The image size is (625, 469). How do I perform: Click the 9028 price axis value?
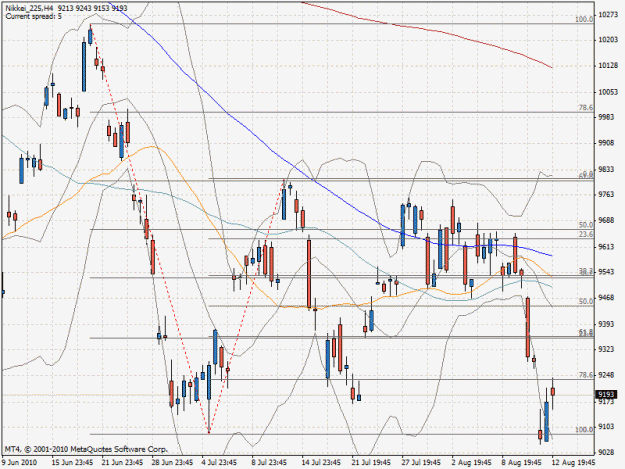click(607, 452)
